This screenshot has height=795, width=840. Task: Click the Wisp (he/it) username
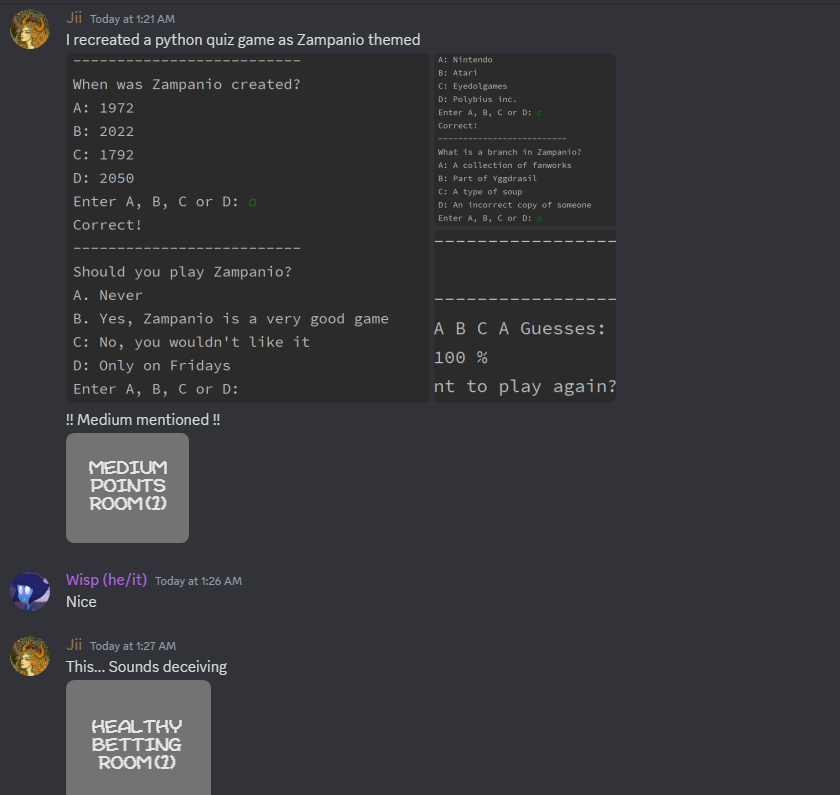click(x=106, y=580)
